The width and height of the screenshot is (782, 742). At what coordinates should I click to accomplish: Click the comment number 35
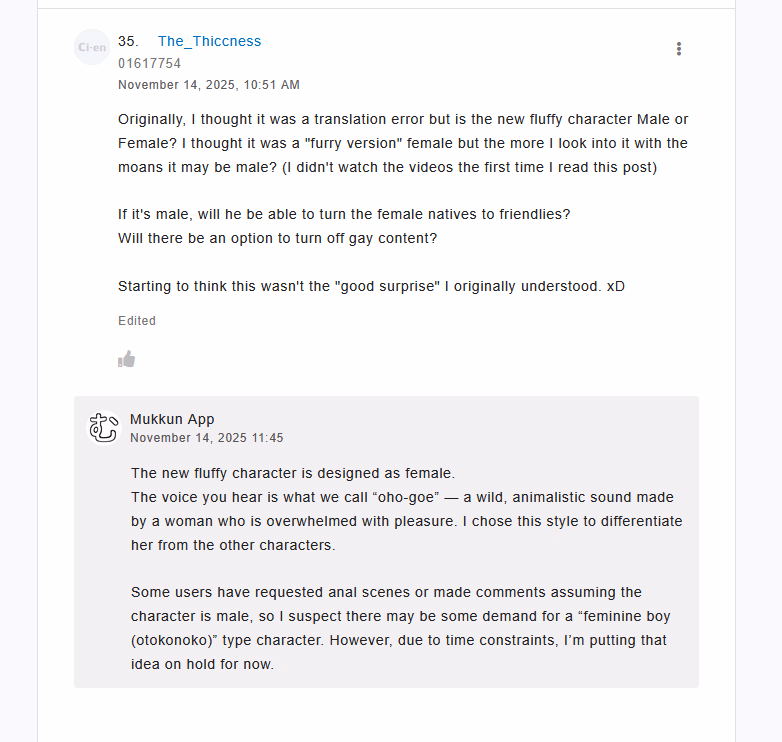tap(127, 41)
